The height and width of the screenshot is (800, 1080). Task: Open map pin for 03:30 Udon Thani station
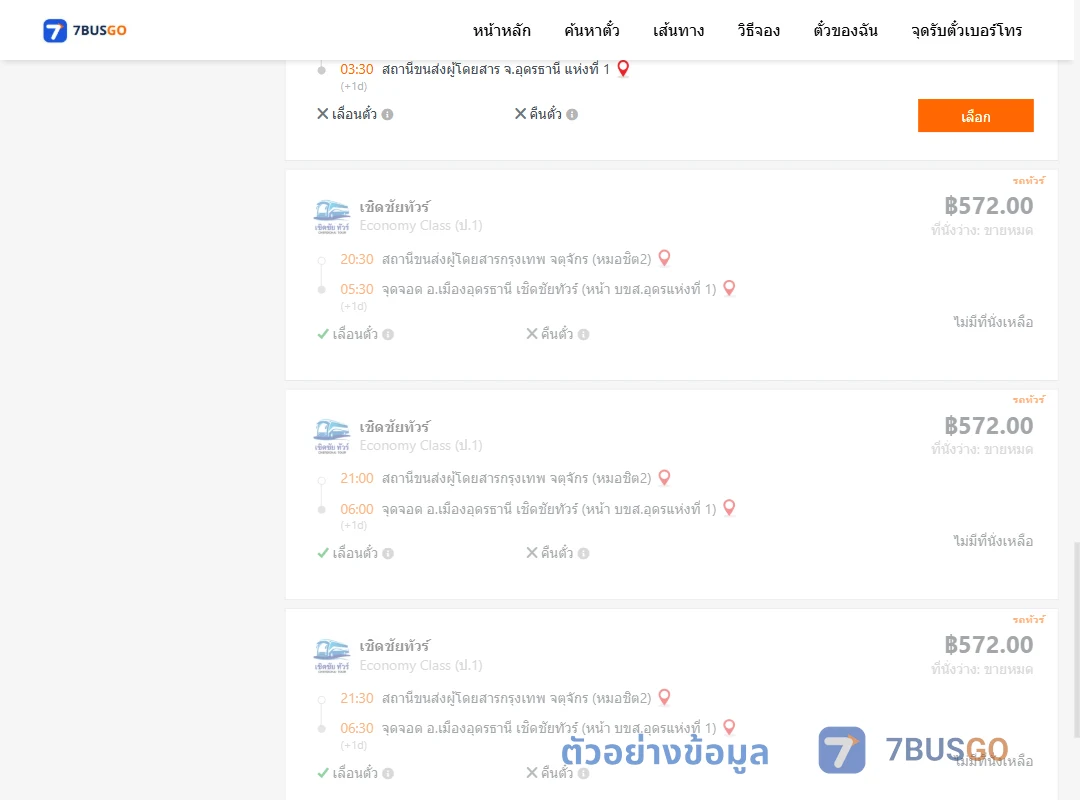click(x=623, y=68)
